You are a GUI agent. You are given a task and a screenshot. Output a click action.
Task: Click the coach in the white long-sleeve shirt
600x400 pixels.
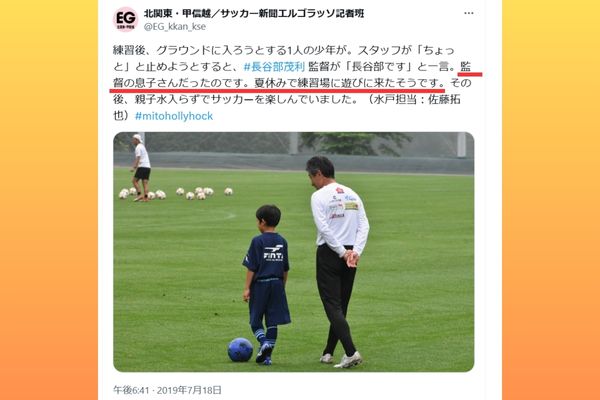pos(339,261)
